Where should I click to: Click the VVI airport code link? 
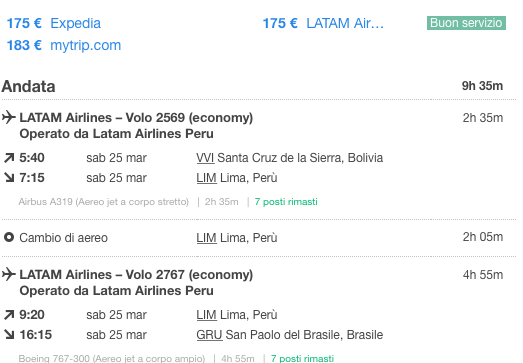click(205, 158)
